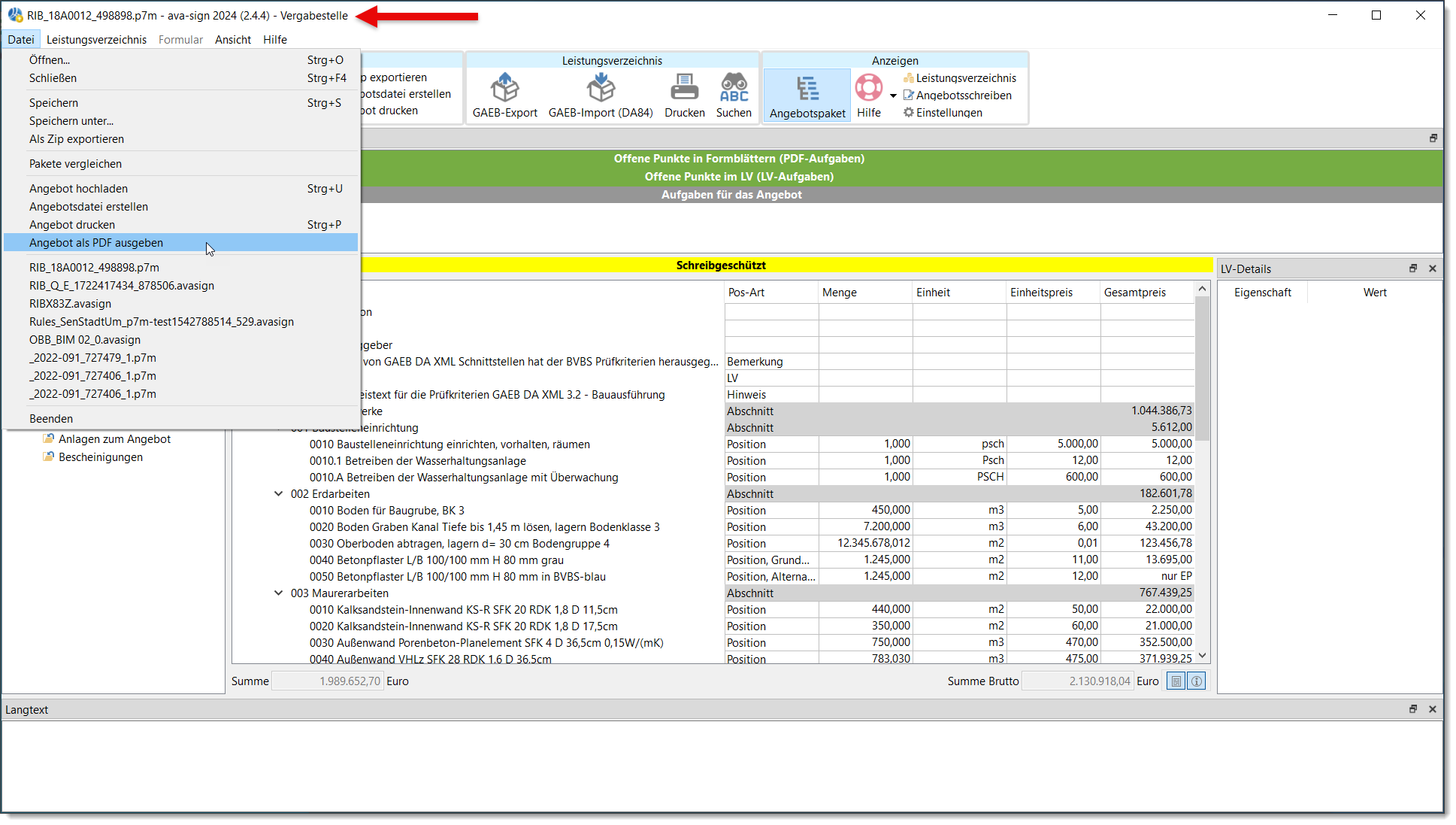Screen dimensions: 1456x825
Task: Select Pakete vergleichen menu entry
Action: pos(180,164)
